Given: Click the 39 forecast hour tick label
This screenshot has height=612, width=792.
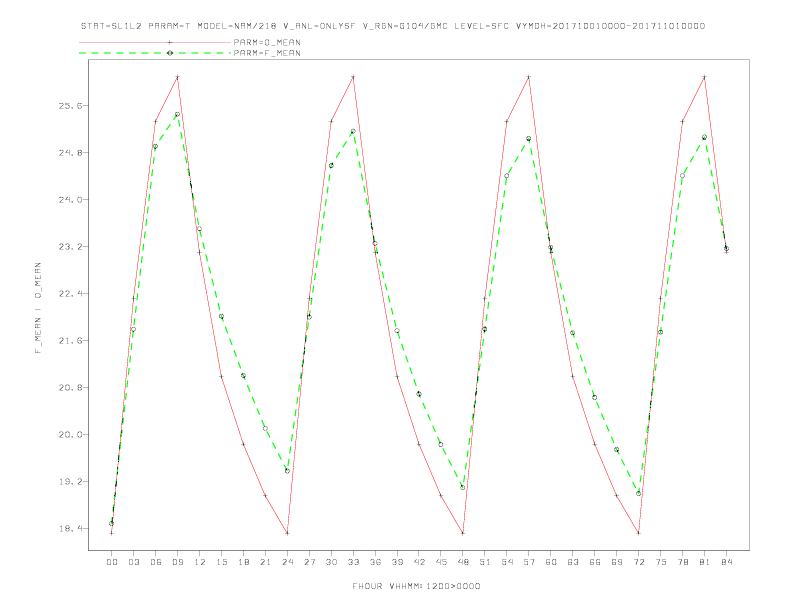Looking at the screenshot, I should (x=397, y=562).
